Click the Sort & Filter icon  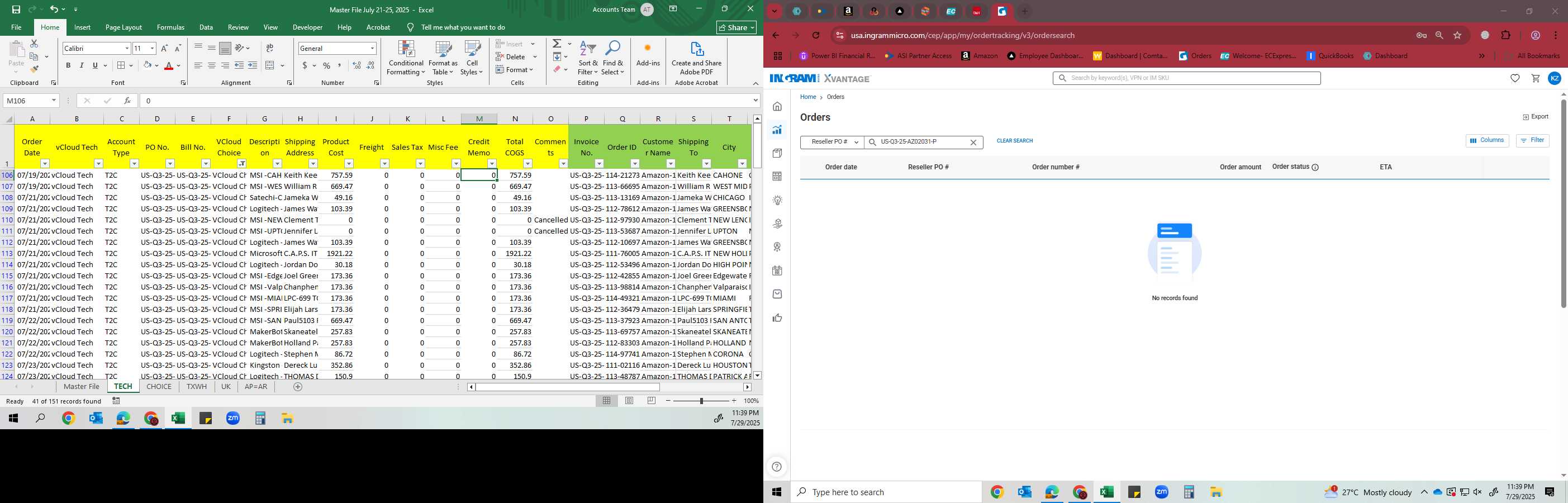click(587, 49)
